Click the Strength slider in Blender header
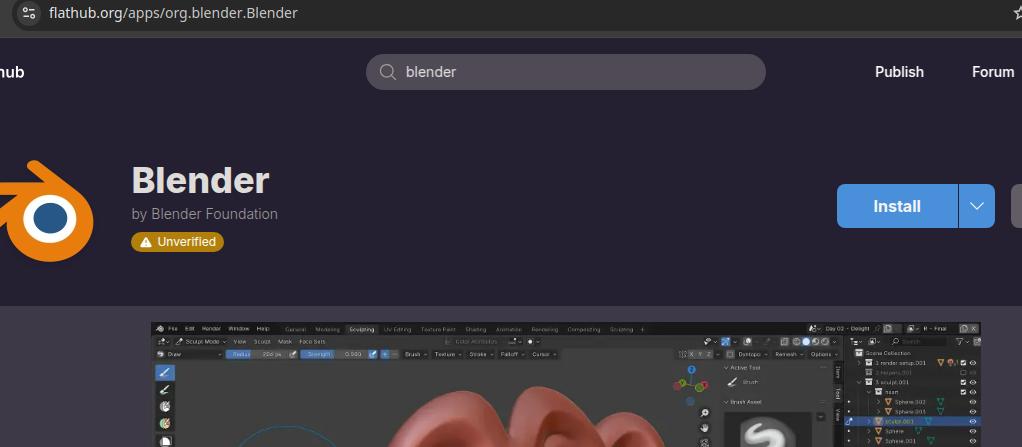 point(334,354)
